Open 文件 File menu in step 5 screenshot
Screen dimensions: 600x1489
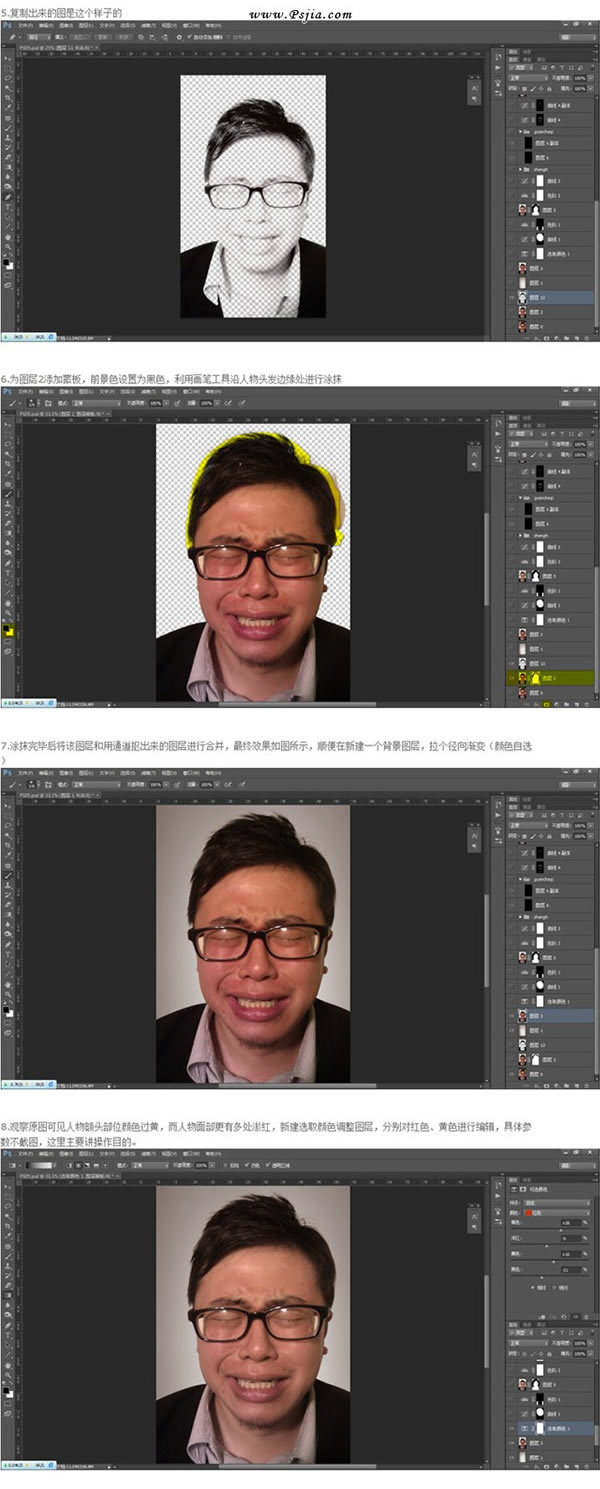point(27,25)
